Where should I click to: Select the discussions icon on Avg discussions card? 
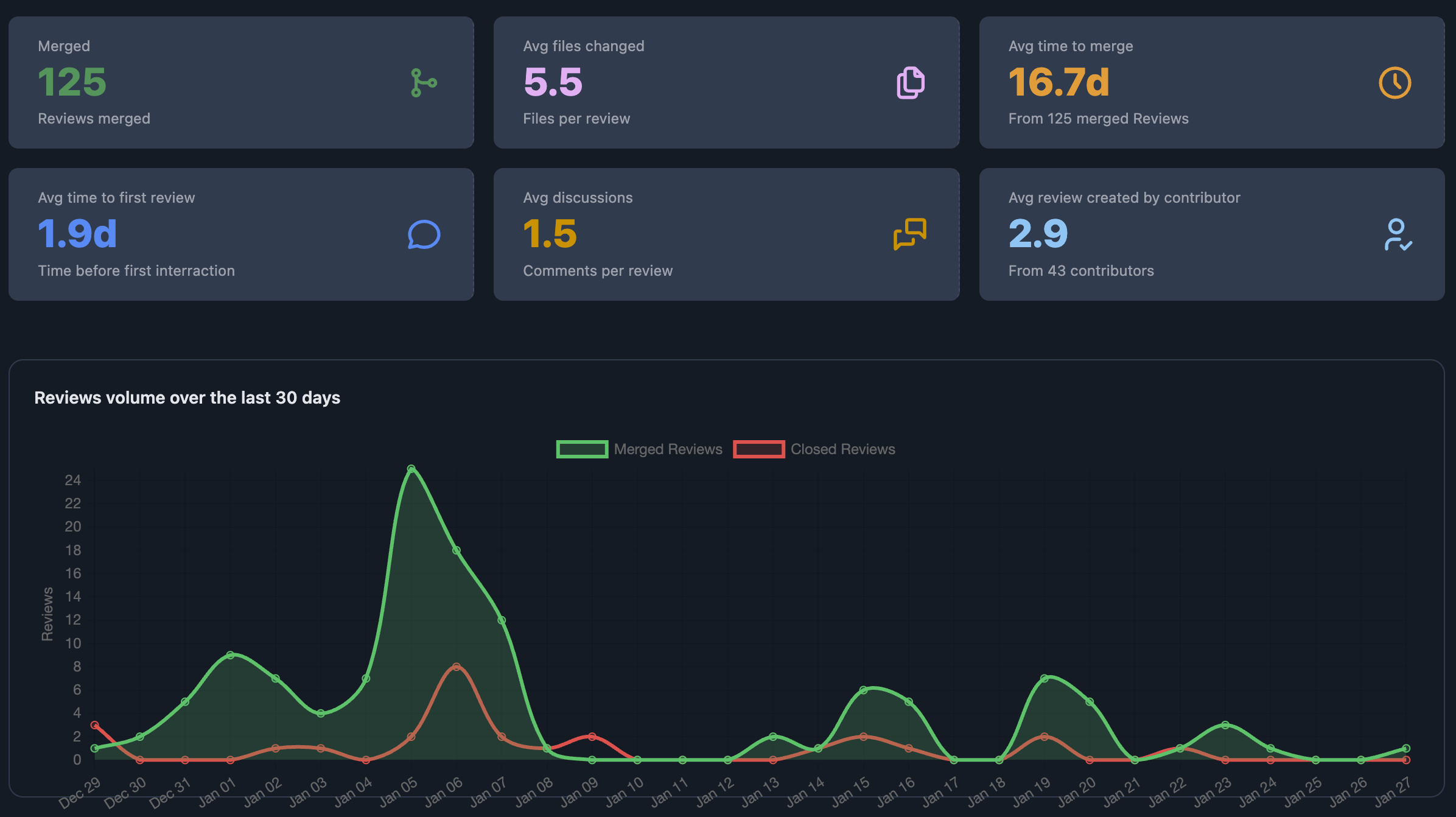[909, 234]
